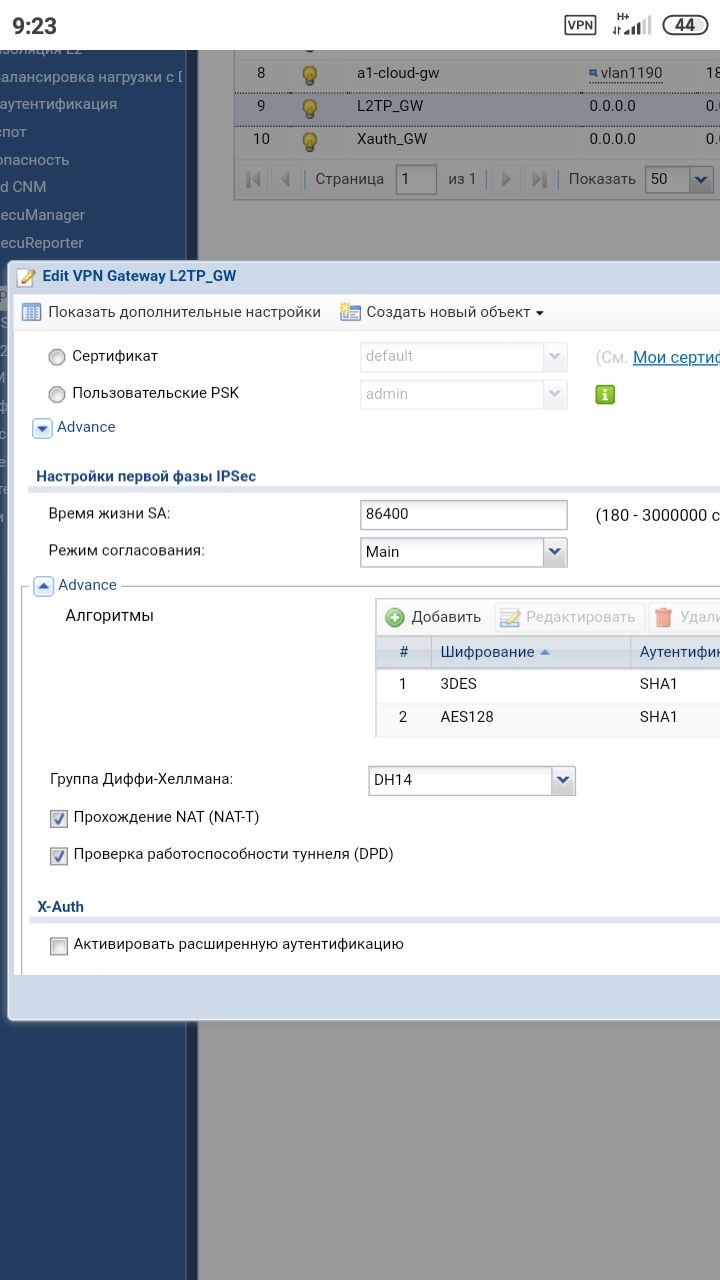This screenshot has height=1280, width=720.
Task: Select the Пользовательские PSK radio button
Action: click(57, 394)
